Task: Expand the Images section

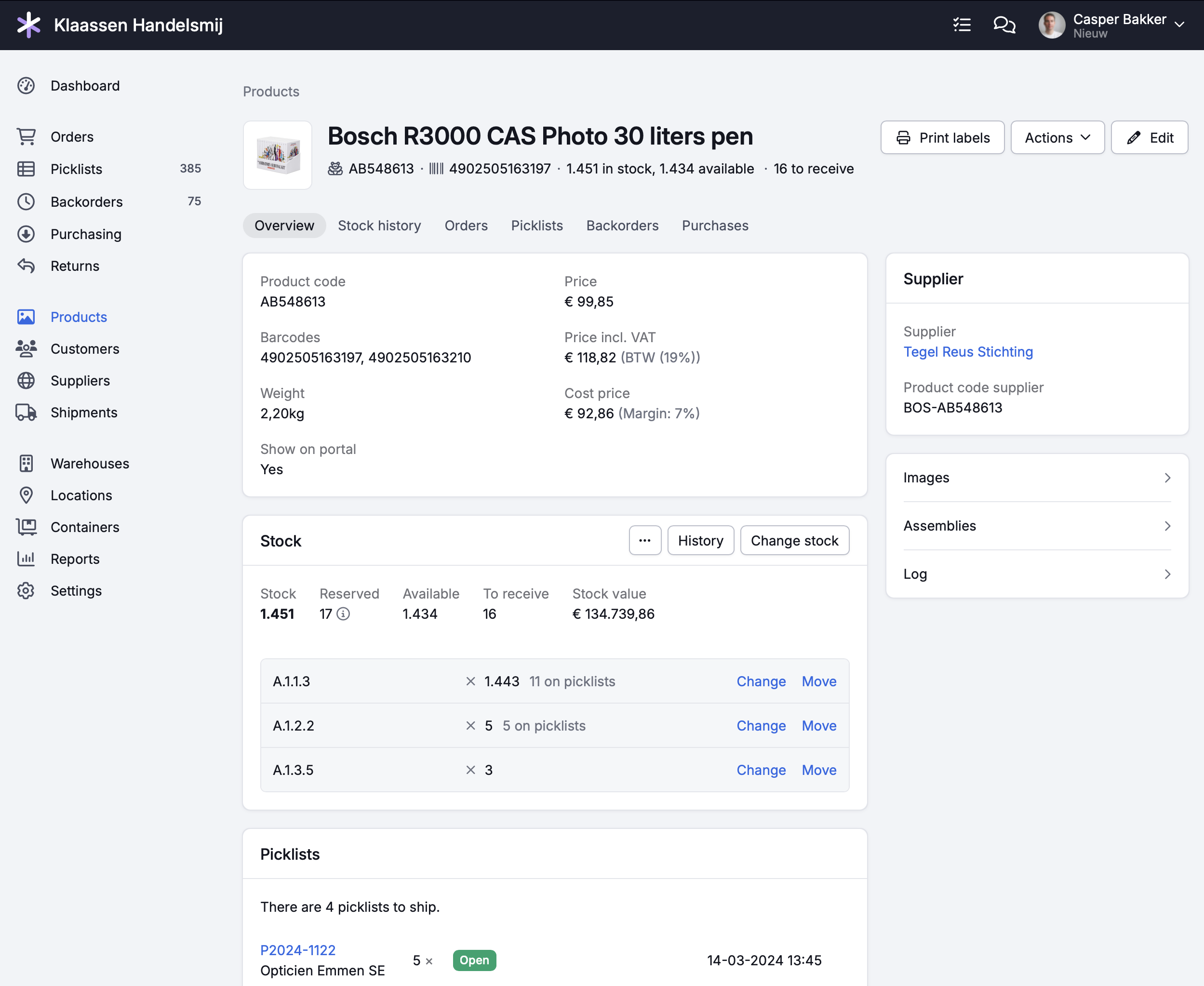Action: pos(1036,478)
